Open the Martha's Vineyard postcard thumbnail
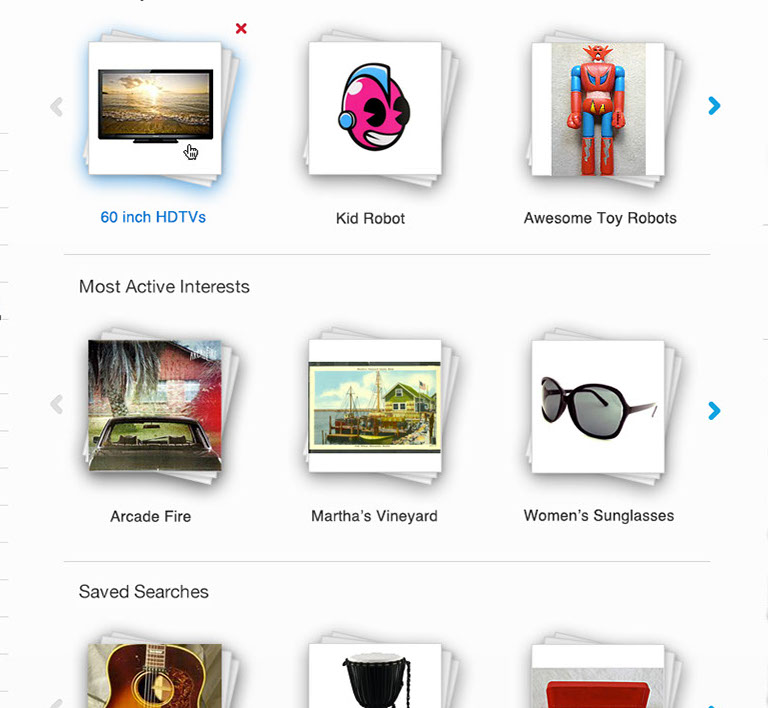The height and width of the screenshot is (708, 768). pyautogui.click(x=375, y=406)
